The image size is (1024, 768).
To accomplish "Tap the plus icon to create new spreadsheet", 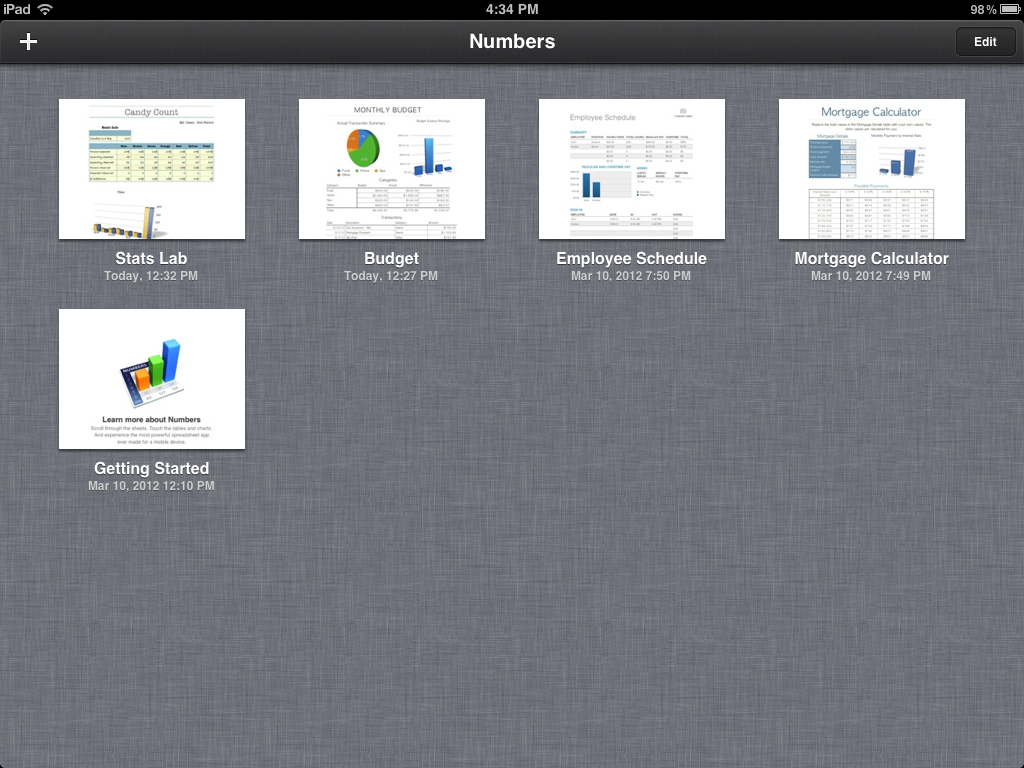I will click(27, 42).
